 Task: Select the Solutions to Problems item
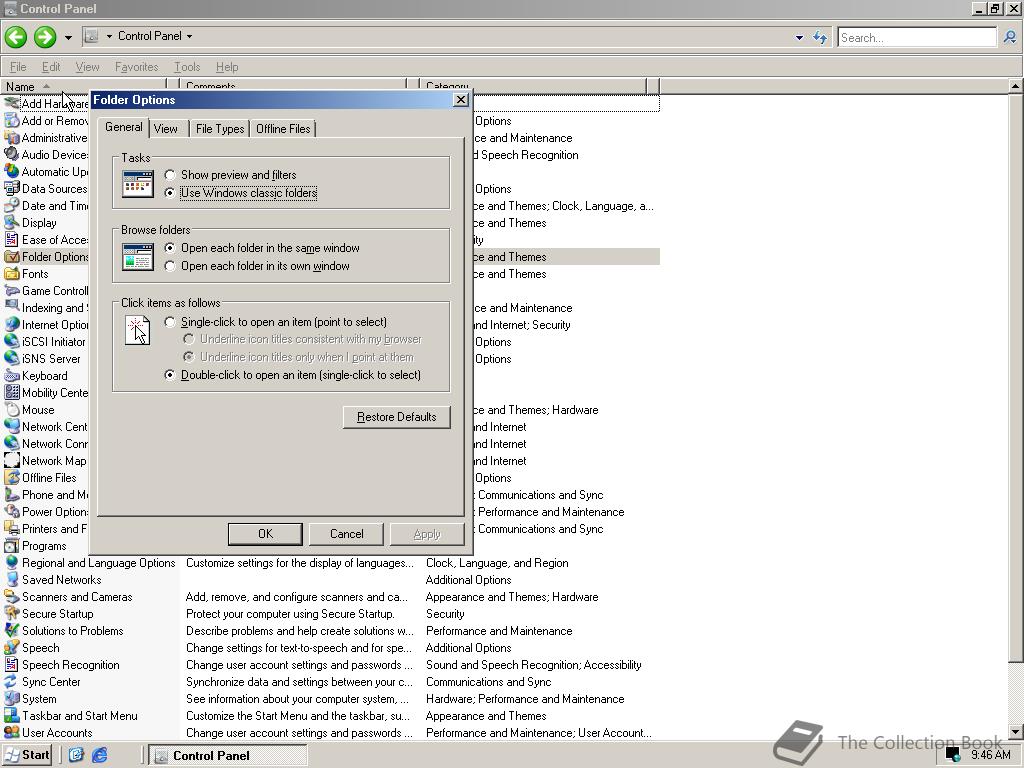click(72, 631)
